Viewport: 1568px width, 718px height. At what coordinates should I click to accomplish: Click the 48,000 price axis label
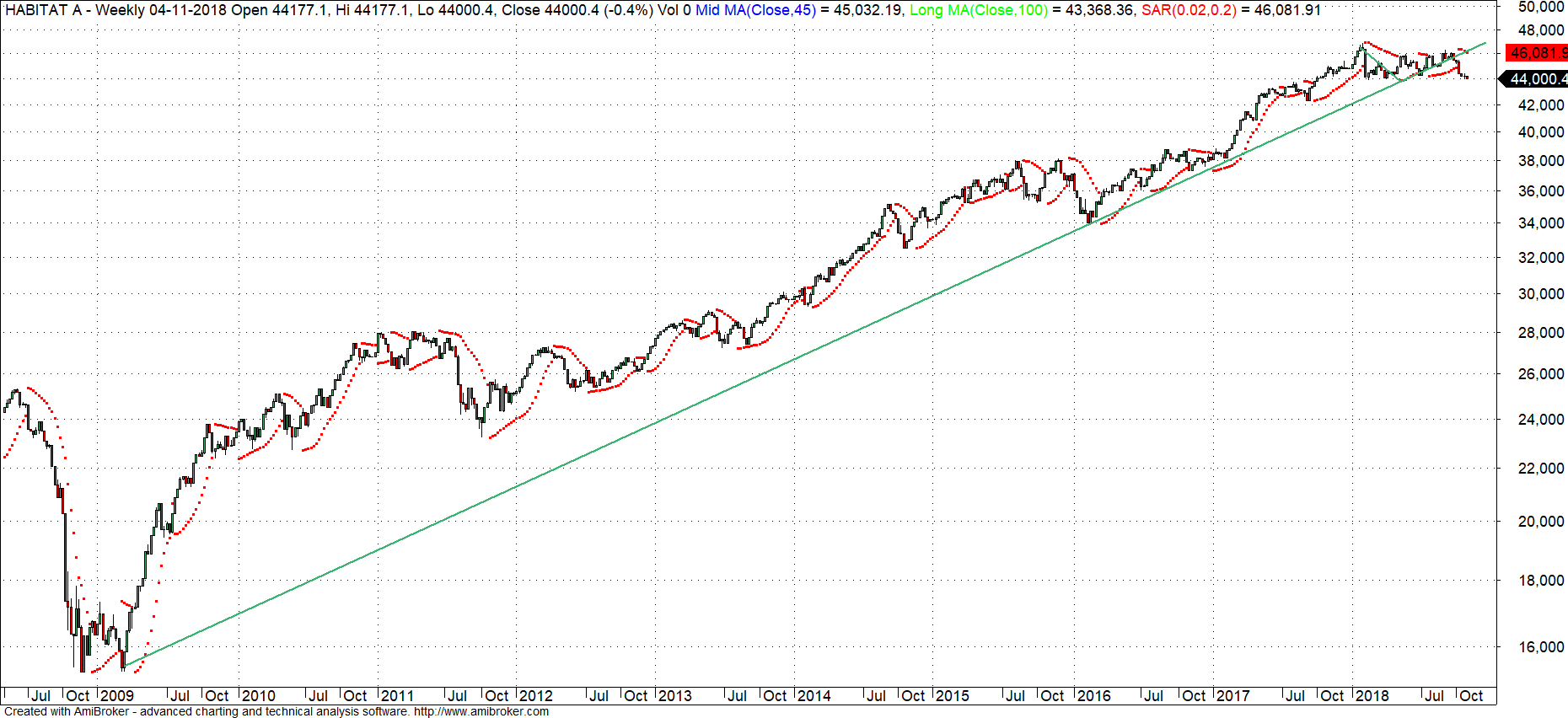click(1541, 30)
